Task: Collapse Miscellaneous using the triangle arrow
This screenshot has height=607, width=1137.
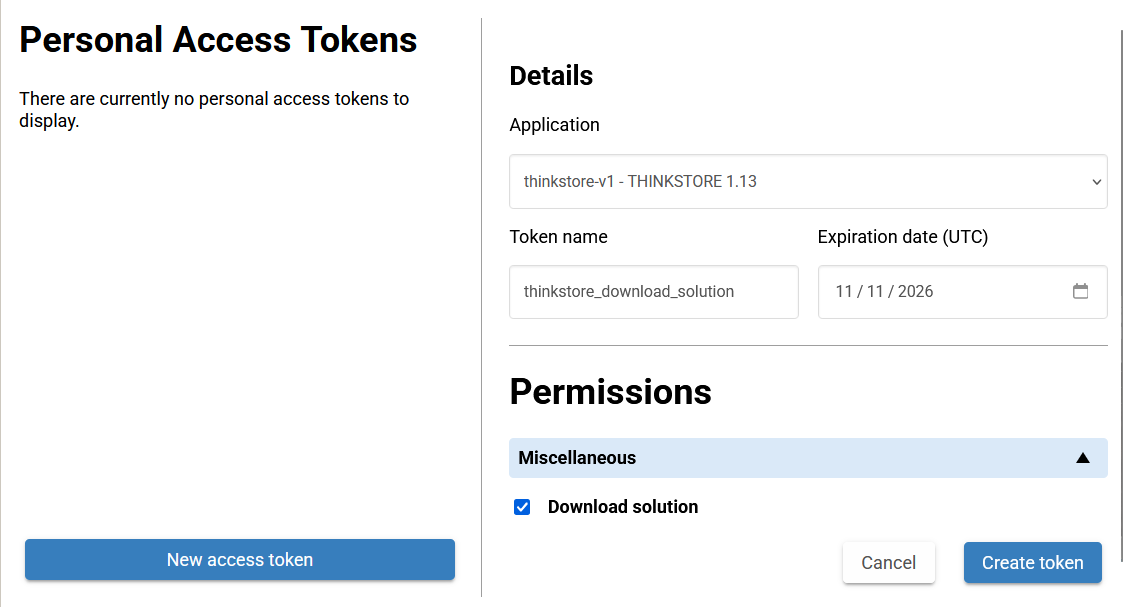Action: tap(1082, 458)
